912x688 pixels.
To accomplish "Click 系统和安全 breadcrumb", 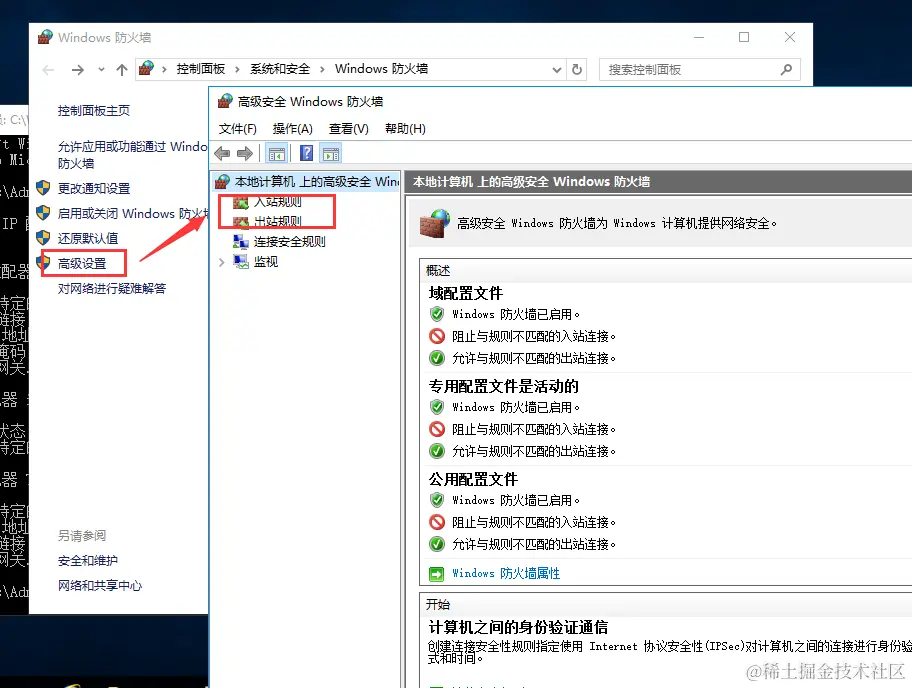I will [280, 69].
